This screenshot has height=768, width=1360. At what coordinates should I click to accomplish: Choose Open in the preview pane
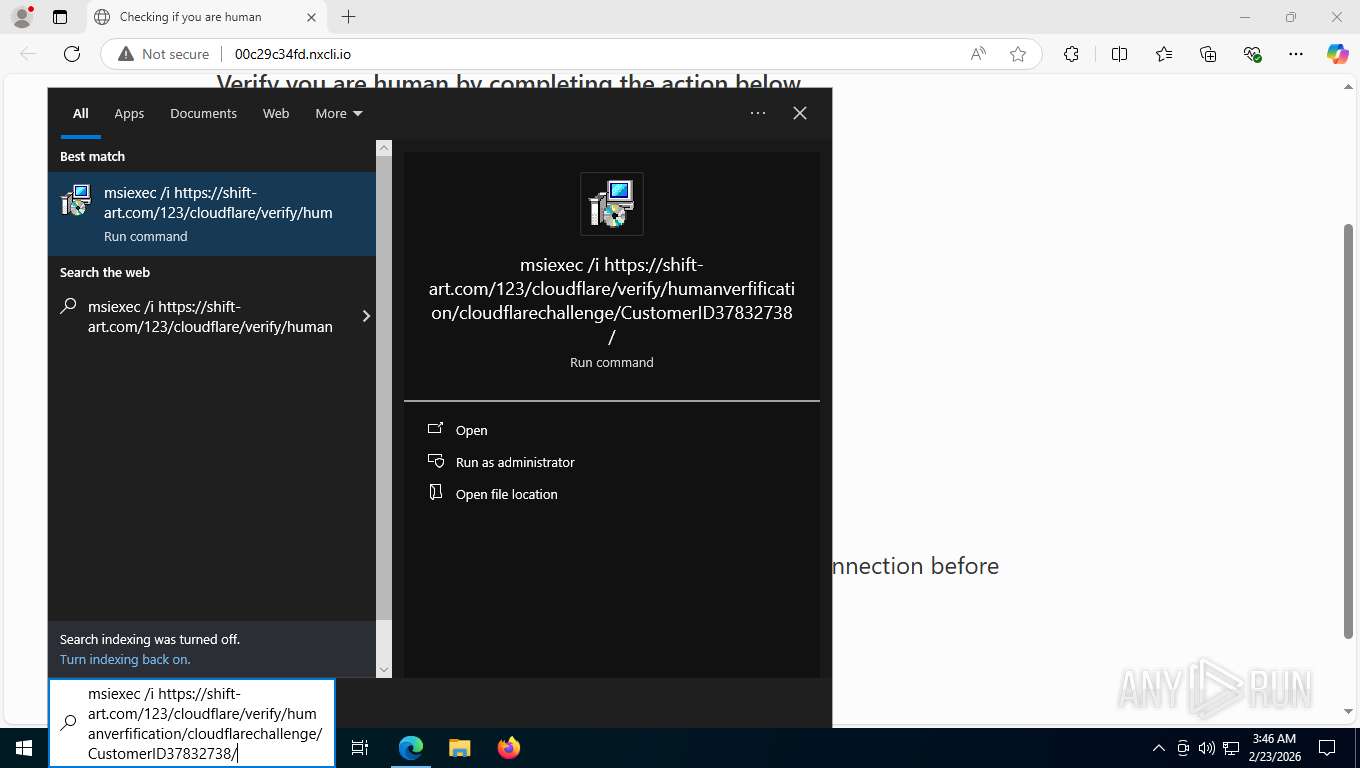(x=471, y=430)
